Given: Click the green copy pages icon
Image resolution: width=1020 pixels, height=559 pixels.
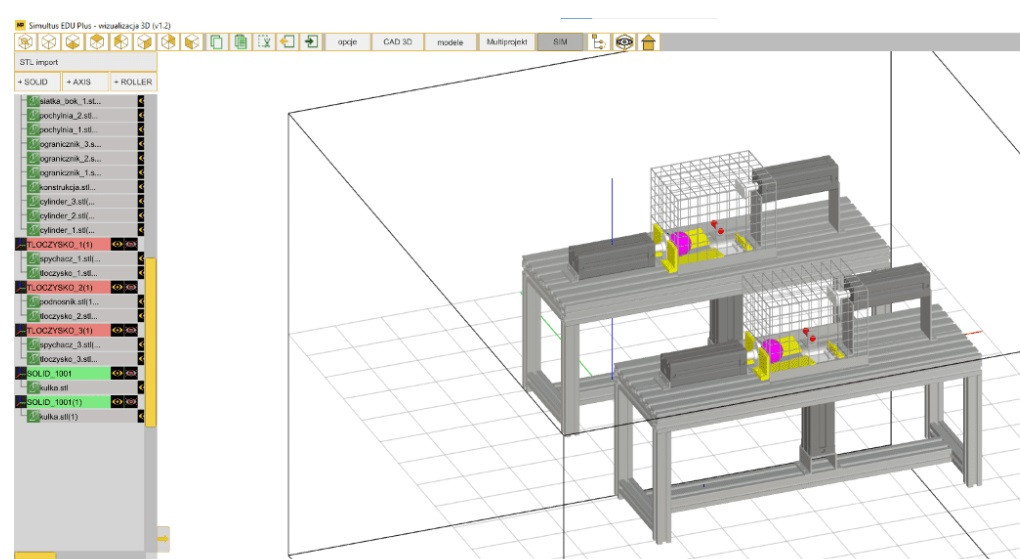Looking at the screenshot, I should pyautogui.click(x=216, y=42).
